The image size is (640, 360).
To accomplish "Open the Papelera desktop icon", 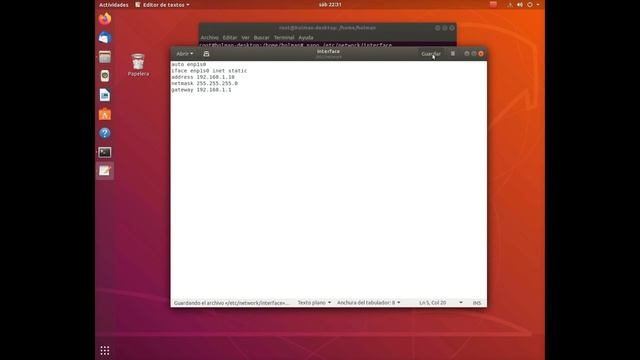I will pyautogui.click(x=138, y=65).
